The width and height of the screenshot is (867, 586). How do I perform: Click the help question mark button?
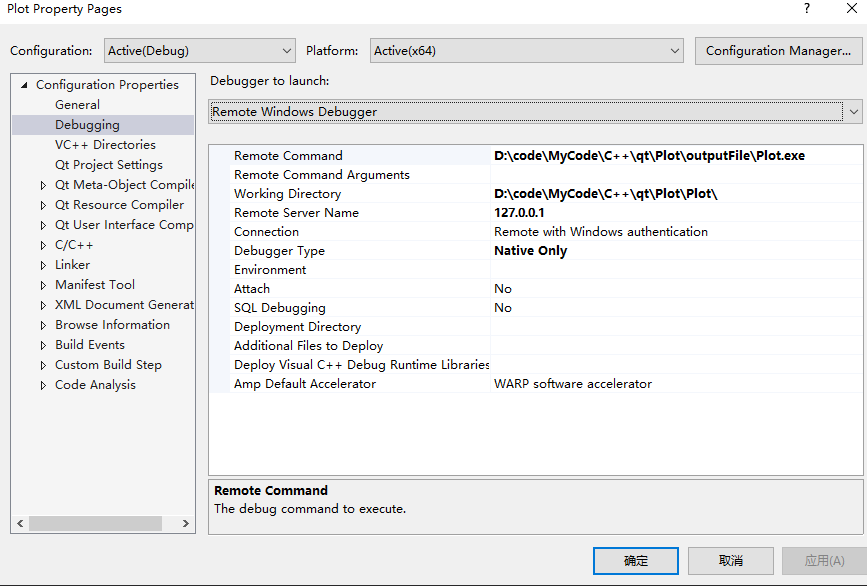click(807, 8)
